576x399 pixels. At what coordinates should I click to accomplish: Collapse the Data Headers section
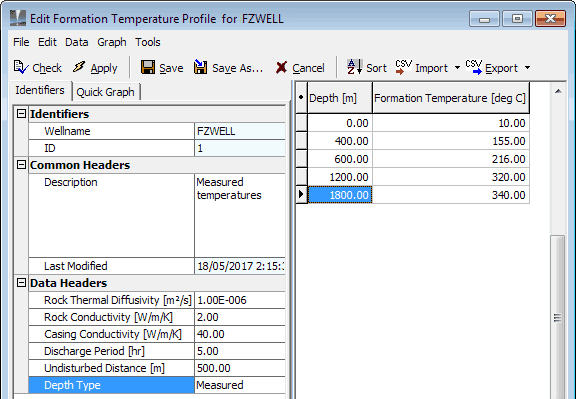[21, 283]
